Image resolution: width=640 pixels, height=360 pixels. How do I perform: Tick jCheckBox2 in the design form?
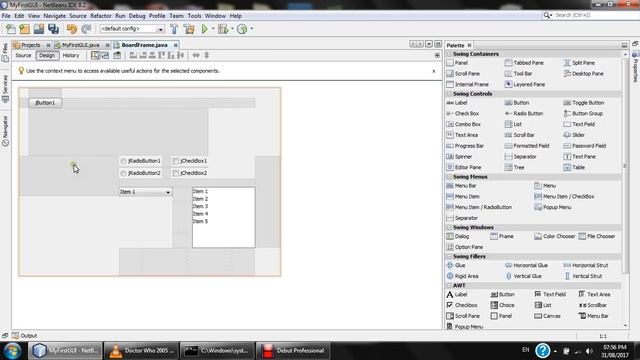[190, 173]
